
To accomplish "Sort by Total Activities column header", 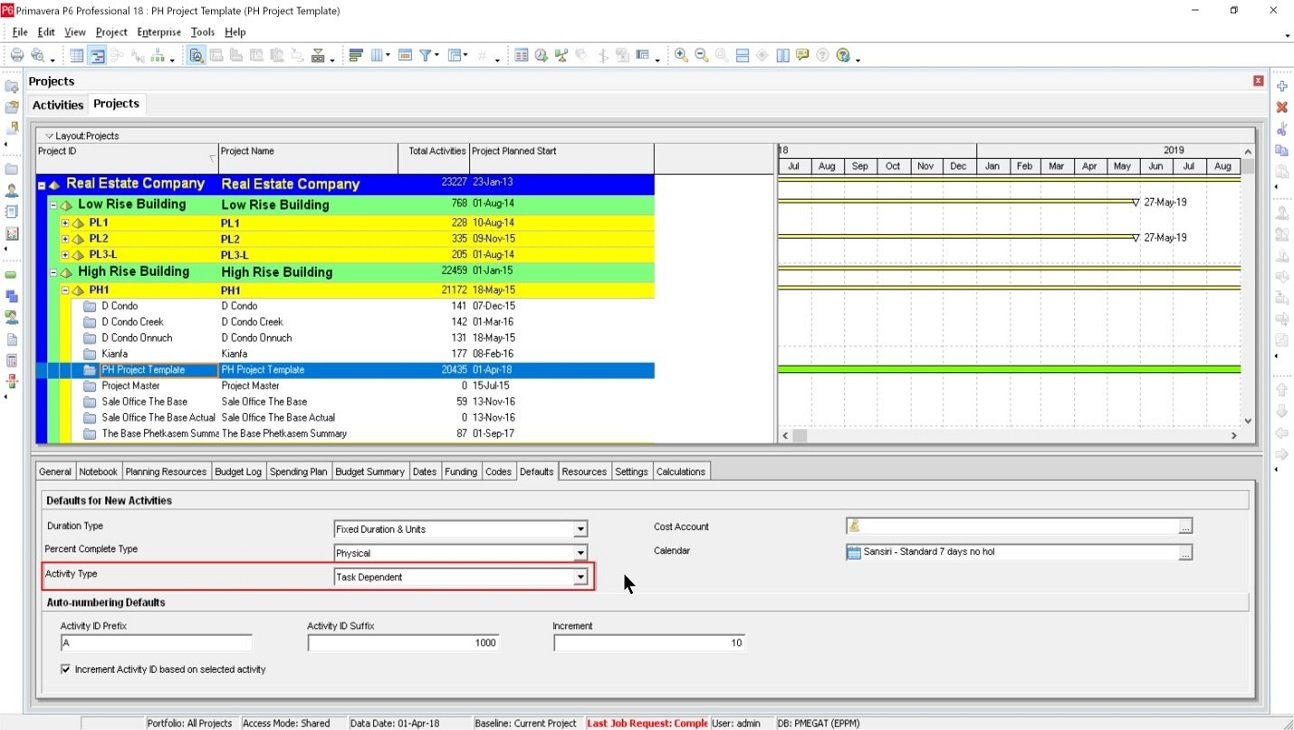I will coord(433,158).
